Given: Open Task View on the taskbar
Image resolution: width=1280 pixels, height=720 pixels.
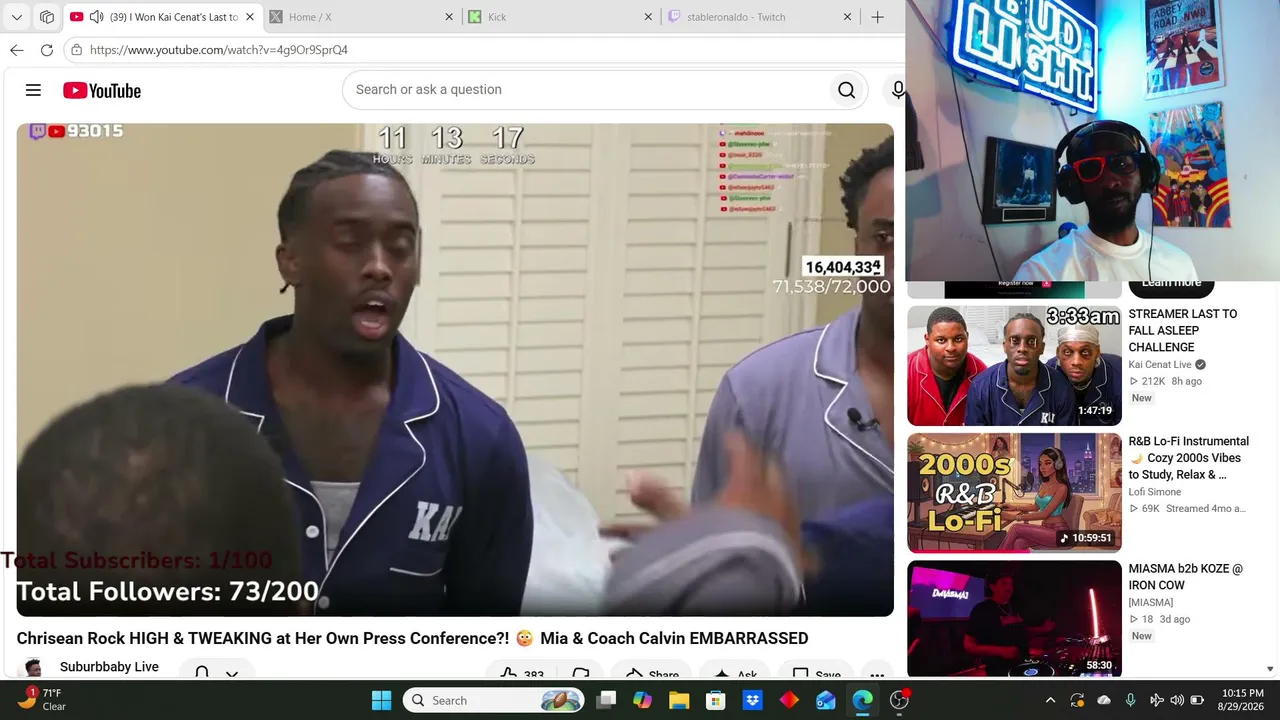Looking at the screenshot, I should click(606, 700).
